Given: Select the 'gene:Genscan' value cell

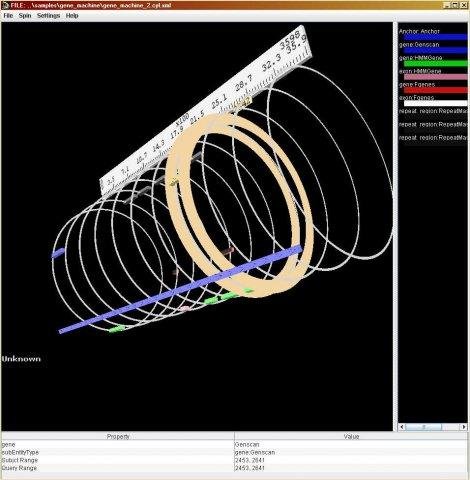Looking at the screenshot, I should pos(351,452).
